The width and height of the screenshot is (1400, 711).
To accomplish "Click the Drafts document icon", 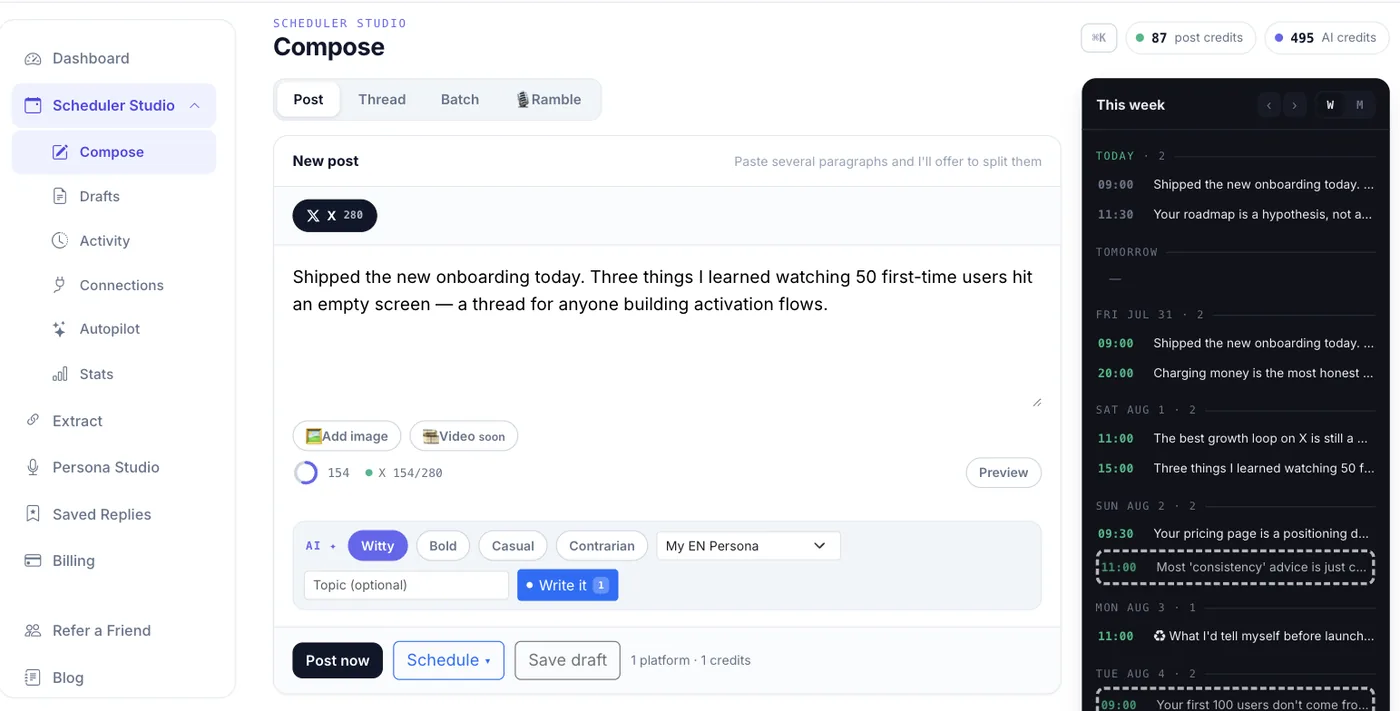I will coord(60,197).
